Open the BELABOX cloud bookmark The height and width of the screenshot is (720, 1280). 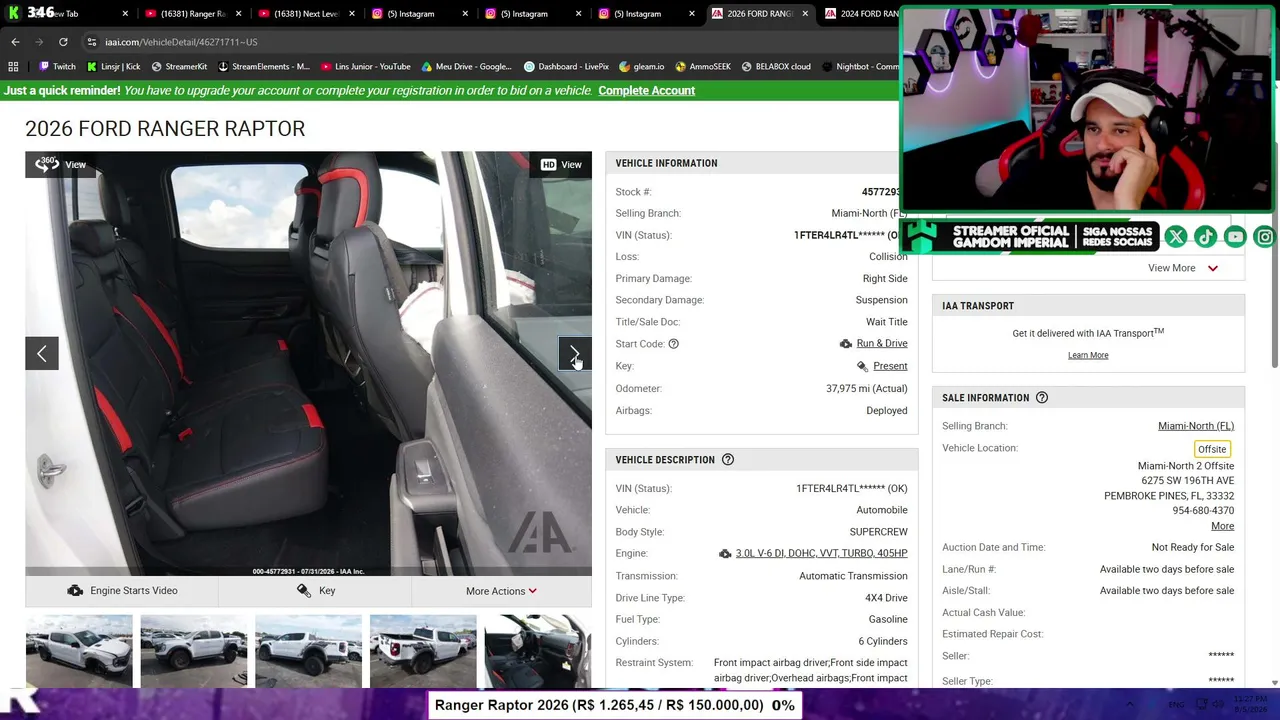pos(776,67)
